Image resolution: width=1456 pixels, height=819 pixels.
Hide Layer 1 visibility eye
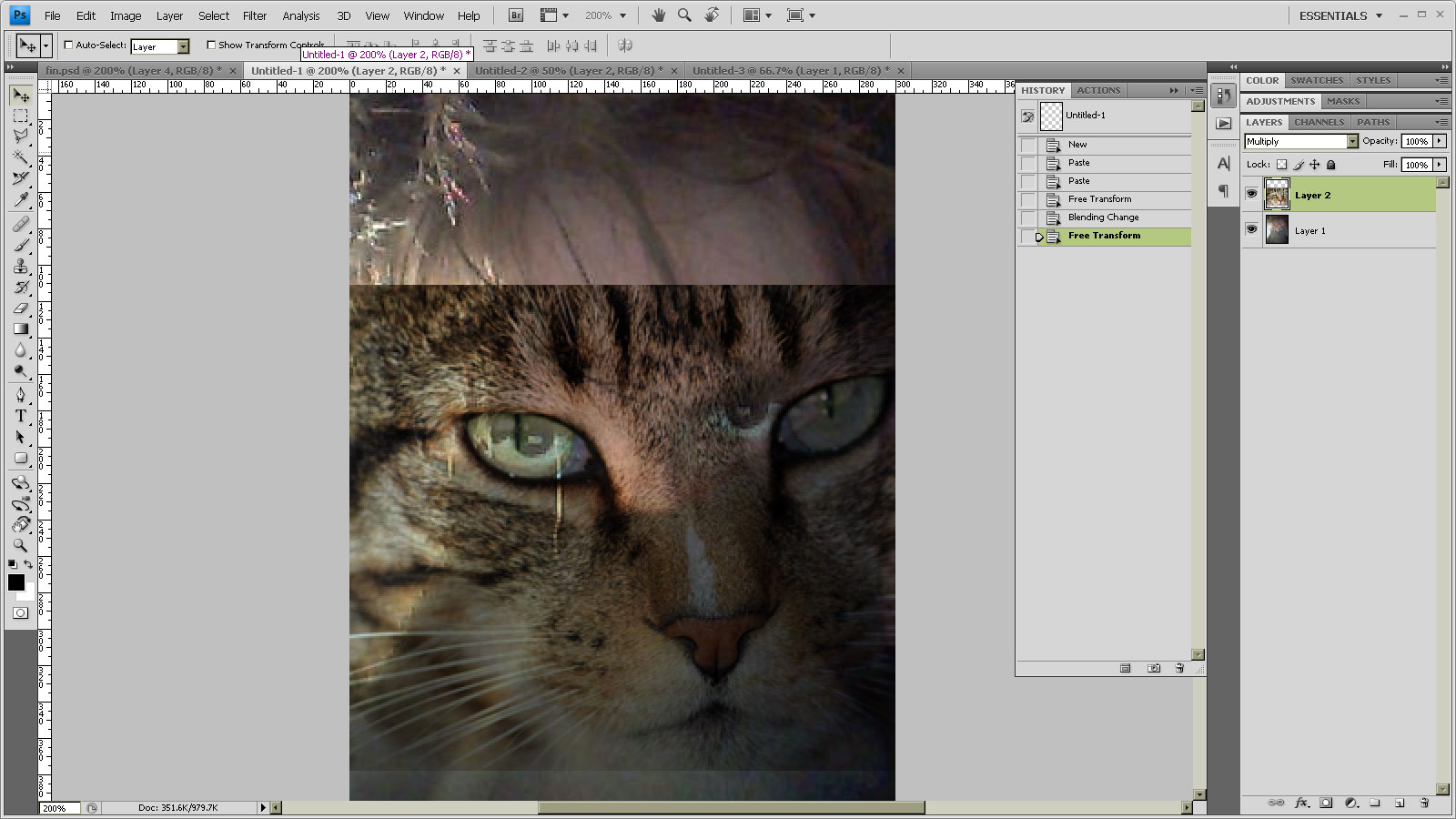pos(1252,229)
